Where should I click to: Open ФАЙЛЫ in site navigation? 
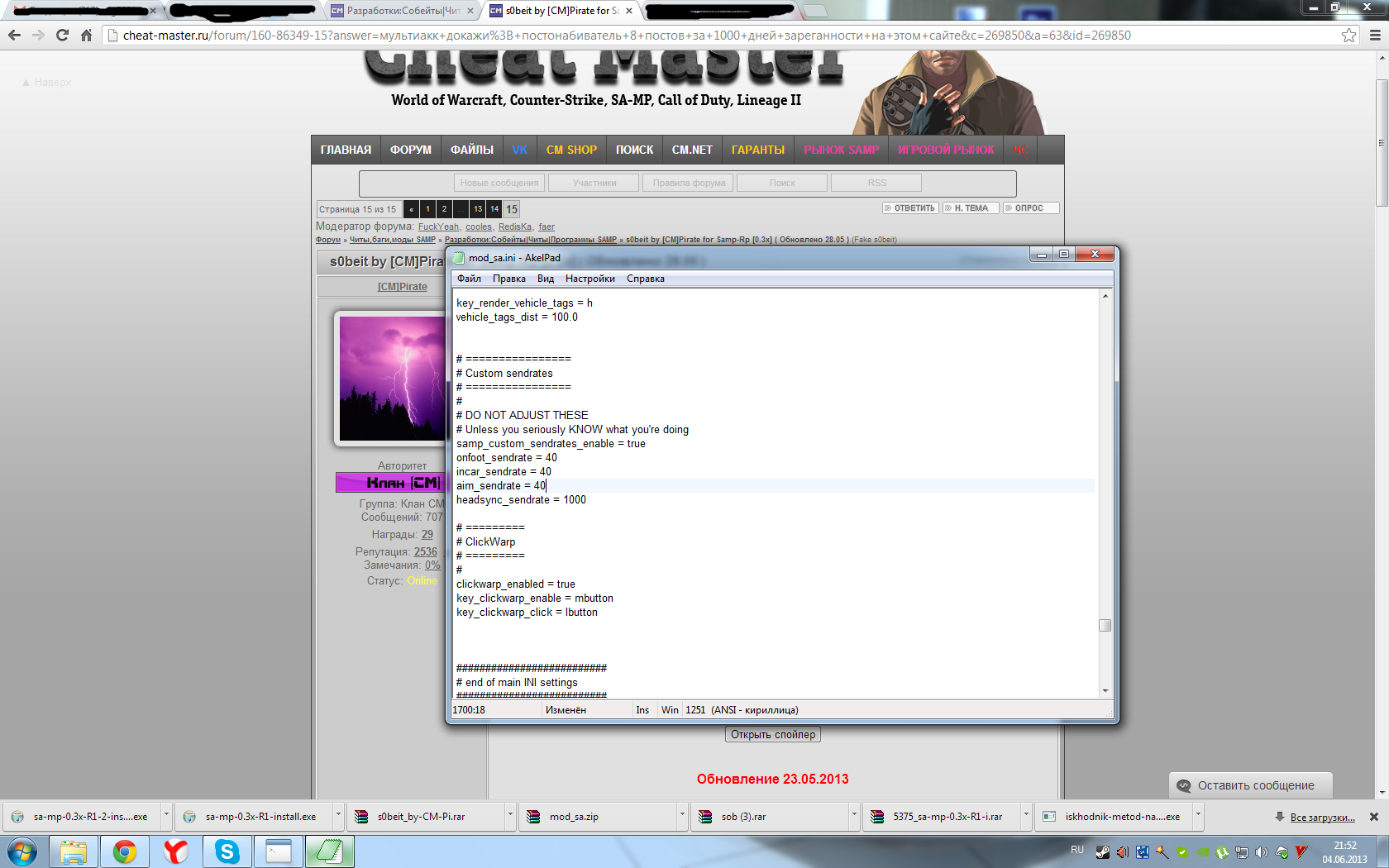[x=472, y=150]
